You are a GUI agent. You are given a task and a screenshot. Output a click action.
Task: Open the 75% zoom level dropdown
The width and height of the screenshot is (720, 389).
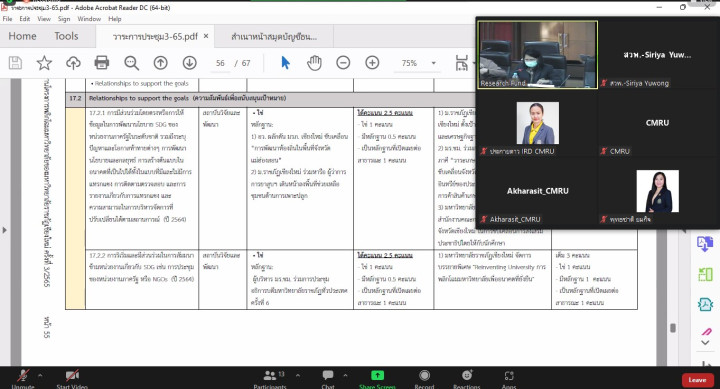point(433,63)
